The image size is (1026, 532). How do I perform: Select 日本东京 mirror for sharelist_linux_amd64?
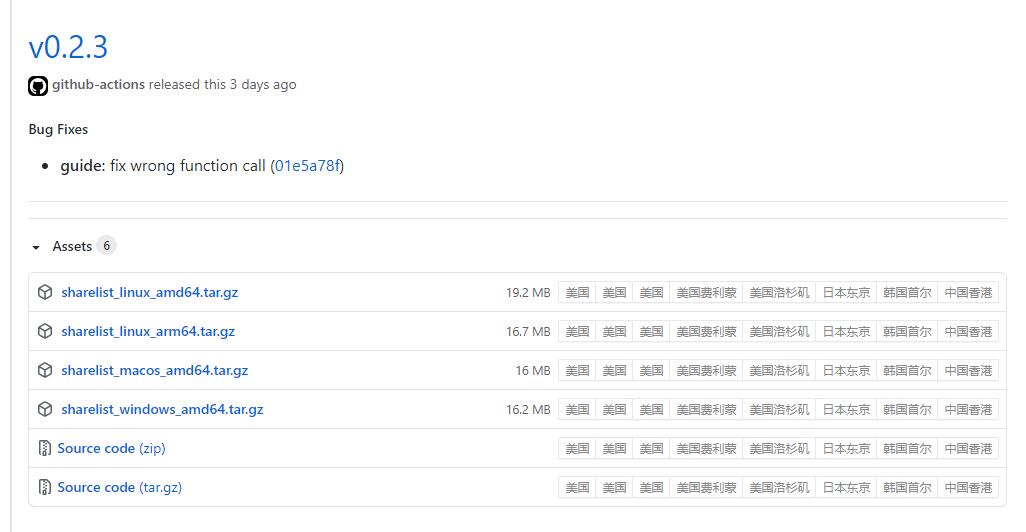pos(846,293)
